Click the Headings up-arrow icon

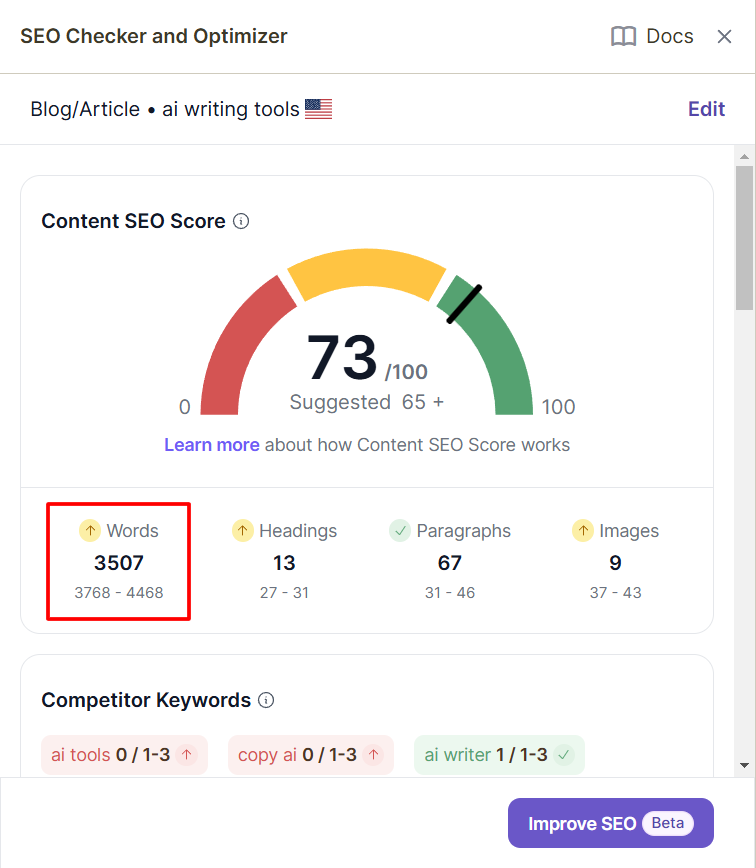(242, 531)
